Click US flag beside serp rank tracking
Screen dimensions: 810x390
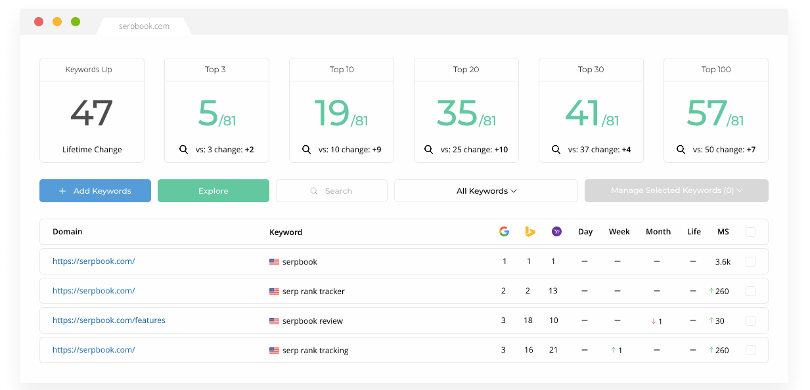[x=274, y=350]
